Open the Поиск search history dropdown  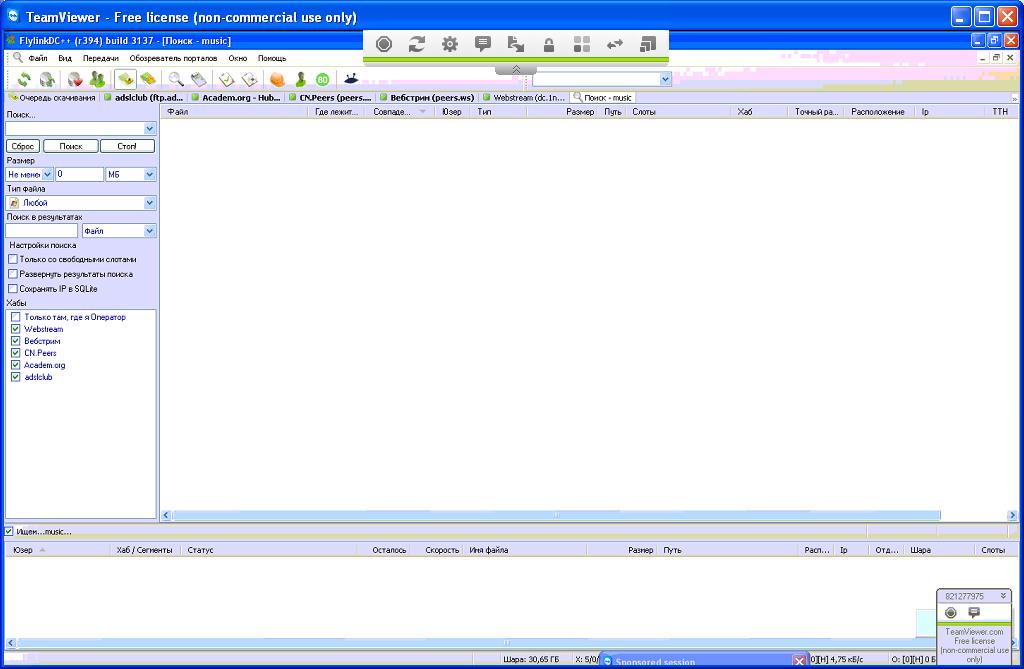[x=150, y=129]
